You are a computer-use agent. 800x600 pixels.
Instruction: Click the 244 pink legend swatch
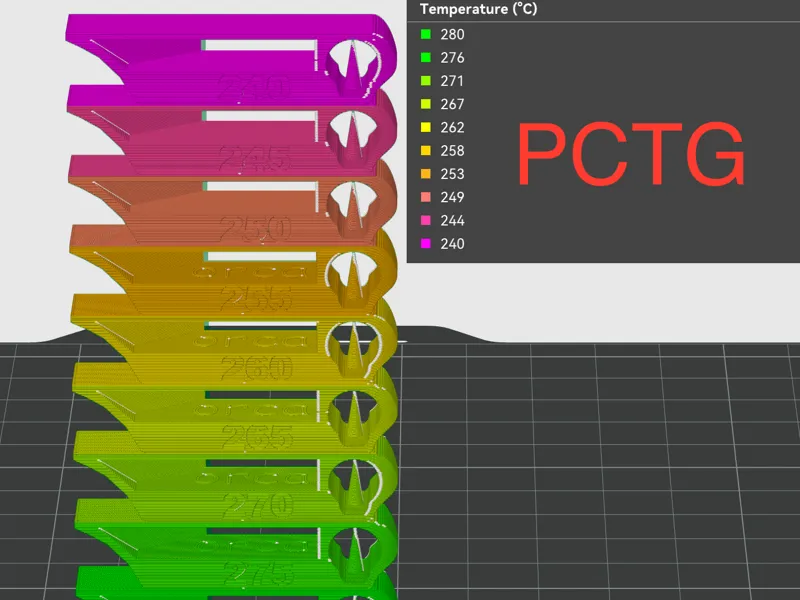click(426, 220)
